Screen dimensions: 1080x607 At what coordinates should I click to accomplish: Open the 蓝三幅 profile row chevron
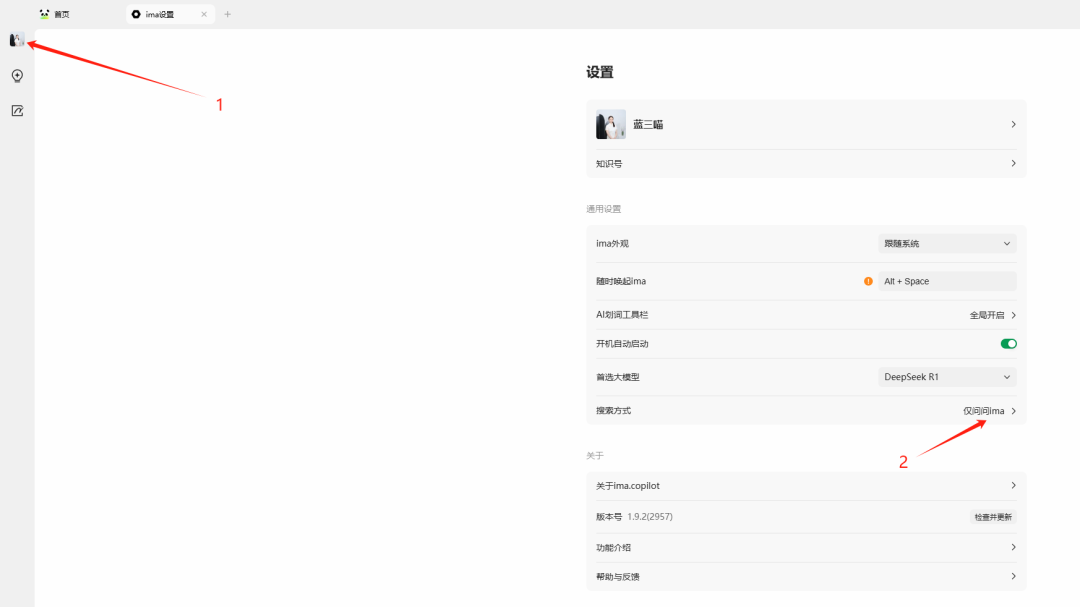tap(1013, 125)
